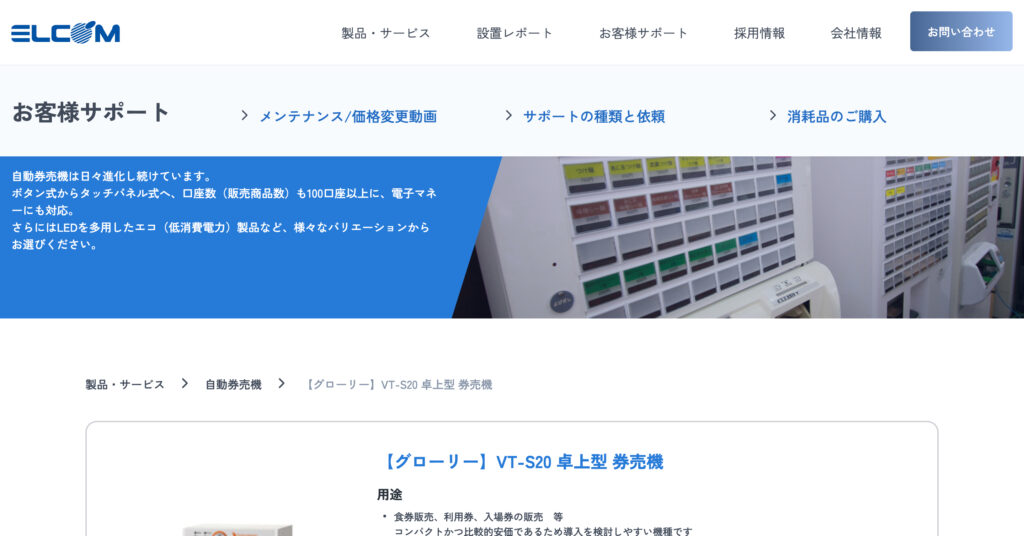Go to 採用情報 page
The width and height of the screenshot is (1024, 536).
(760, 33)
